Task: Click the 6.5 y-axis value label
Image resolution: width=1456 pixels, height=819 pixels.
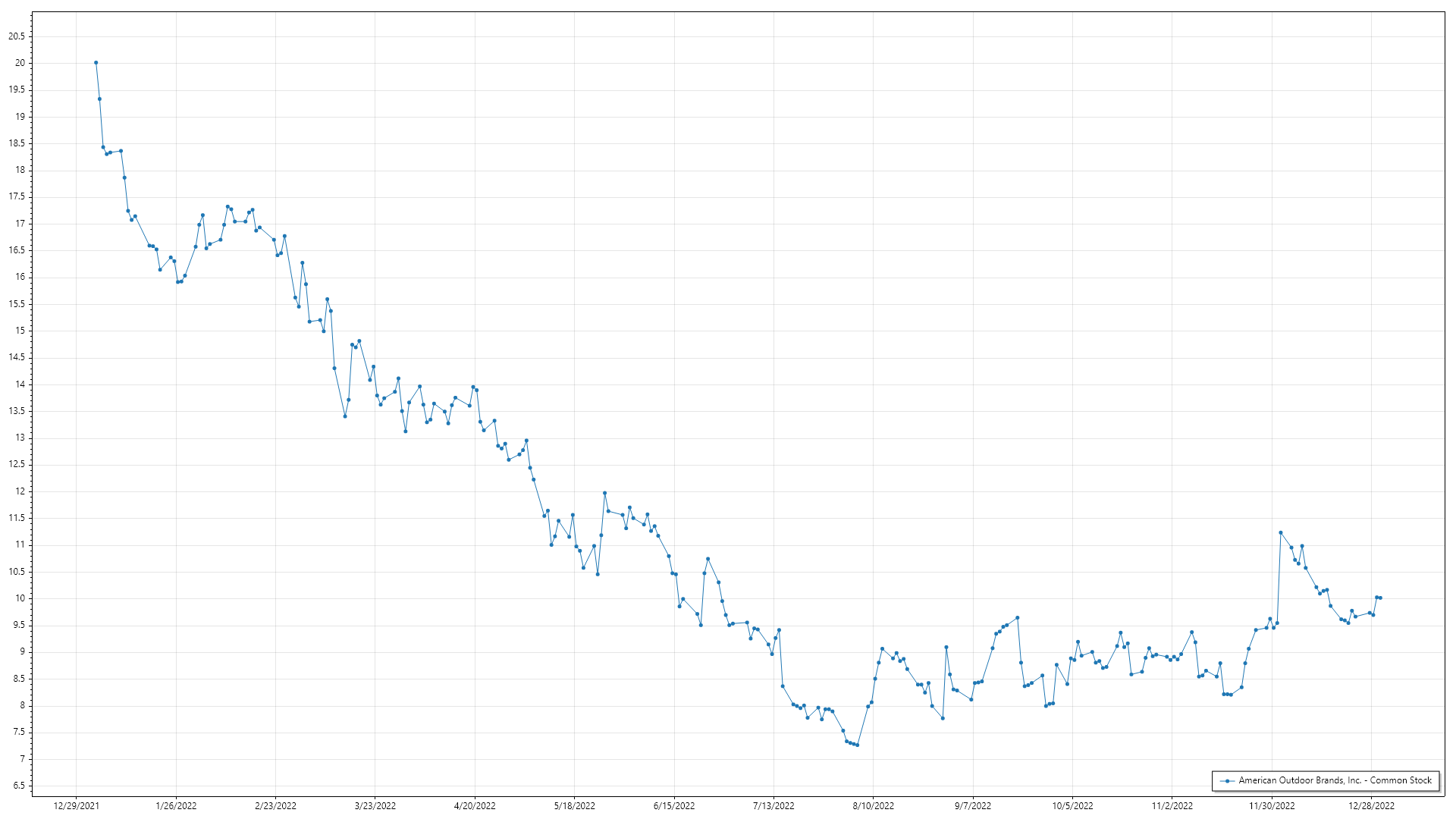Action: [x=19, y=786]
